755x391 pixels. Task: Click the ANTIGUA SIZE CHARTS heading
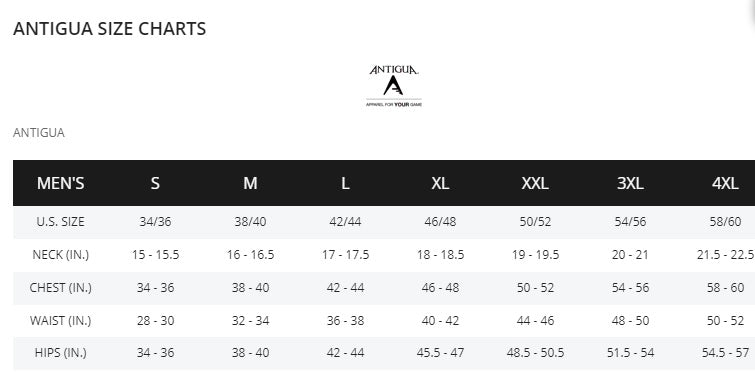click(x=109, y=29)
